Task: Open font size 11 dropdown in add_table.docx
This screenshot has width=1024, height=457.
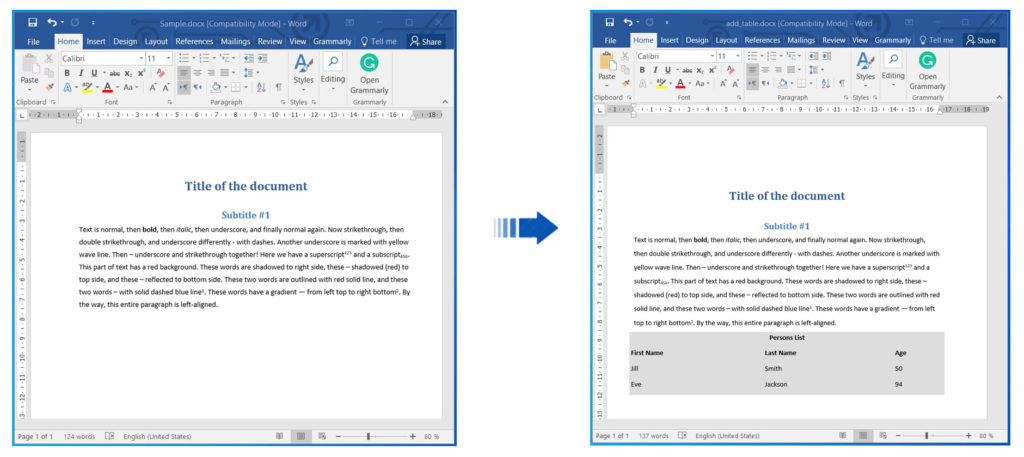Action: pos(737,57)
